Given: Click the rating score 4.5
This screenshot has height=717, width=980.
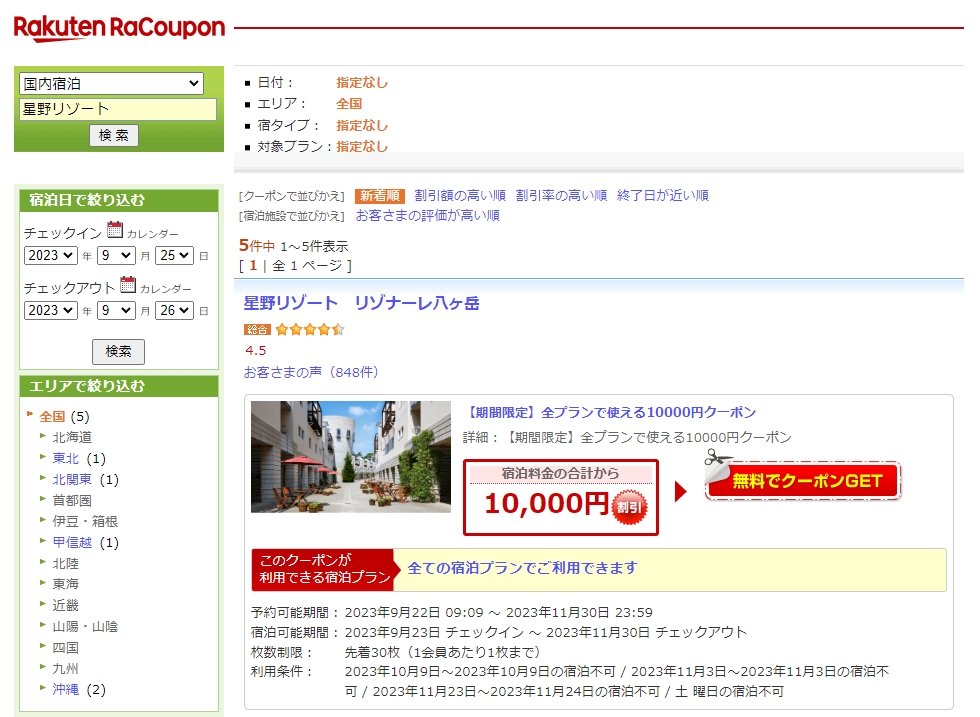Looking at the screenshot, I should click(256, 351).
